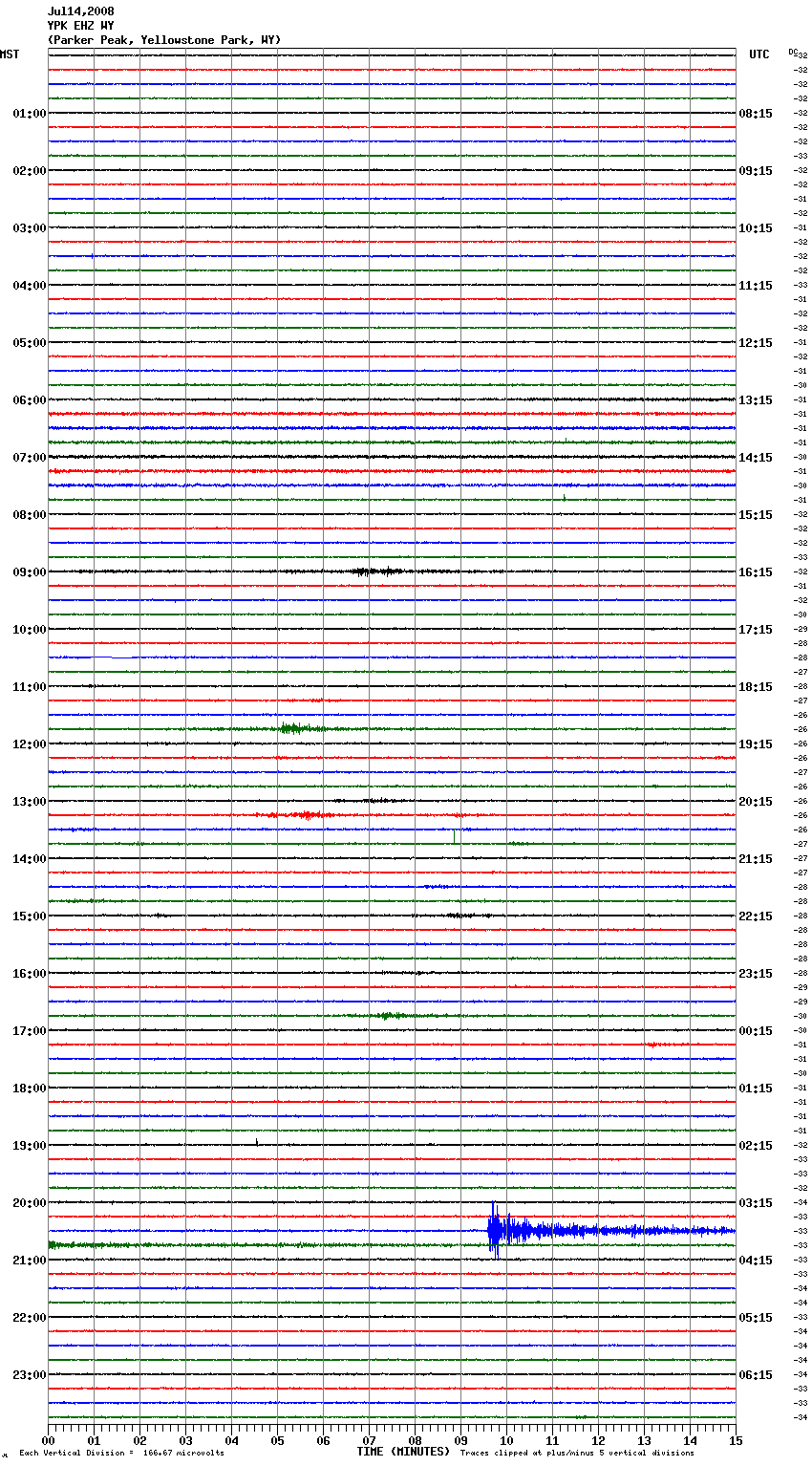Click the 00:15 UTC time label
Viewport: 812px width, 1466px height.
[x=756, y=1031]
